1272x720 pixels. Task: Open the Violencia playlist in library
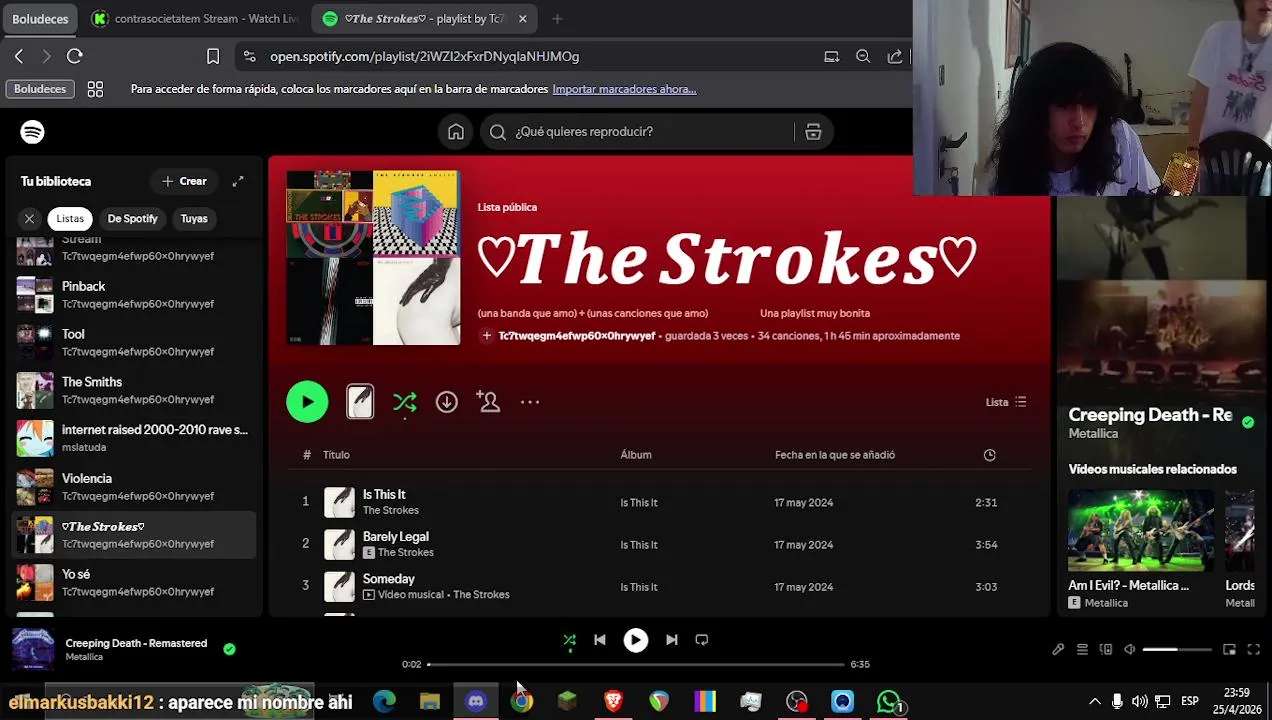[x=133, y=486]
